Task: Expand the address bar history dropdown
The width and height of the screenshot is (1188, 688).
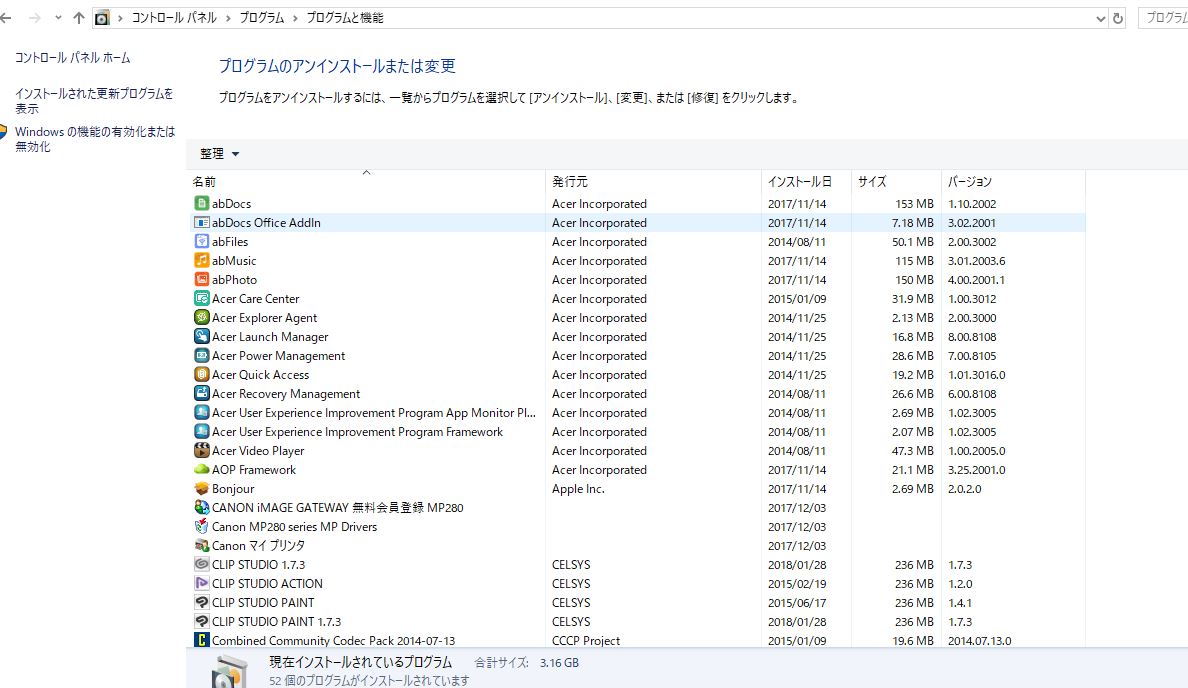Action: (x=1100, y=18)
